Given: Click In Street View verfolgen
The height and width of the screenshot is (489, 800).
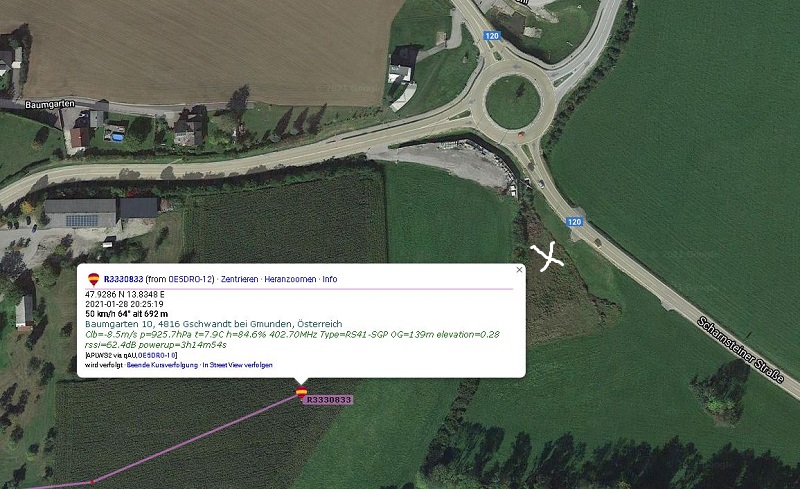Looking at the screenshot, I should click(x=237, y=365).
